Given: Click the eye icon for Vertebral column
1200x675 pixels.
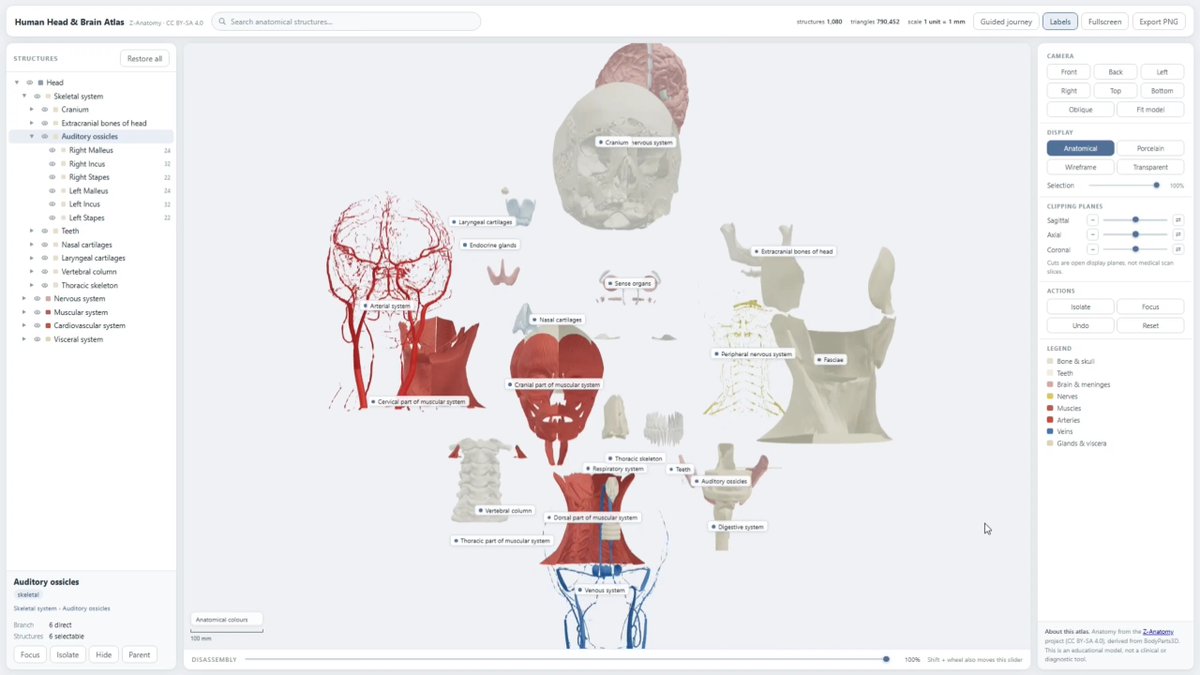Looking at the screenshot, I should (x=44, y=272).
